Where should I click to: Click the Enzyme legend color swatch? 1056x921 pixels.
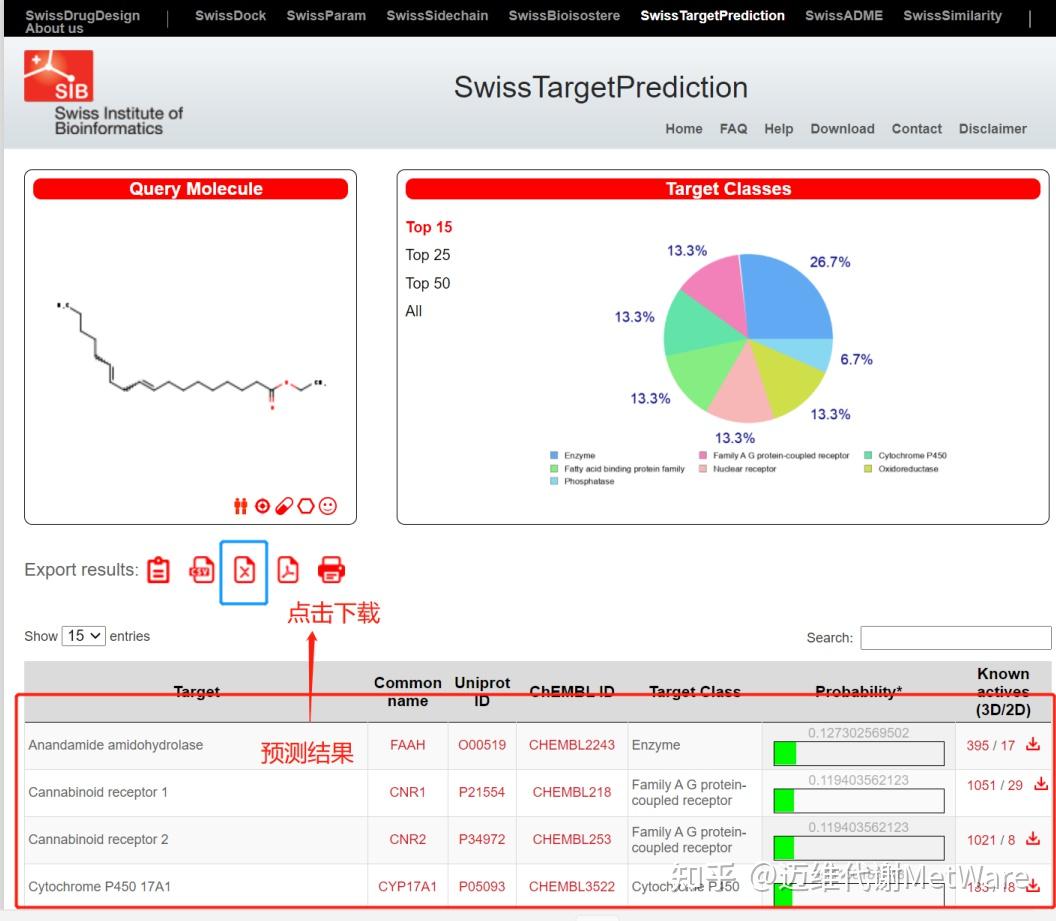[x=554, y=455]
